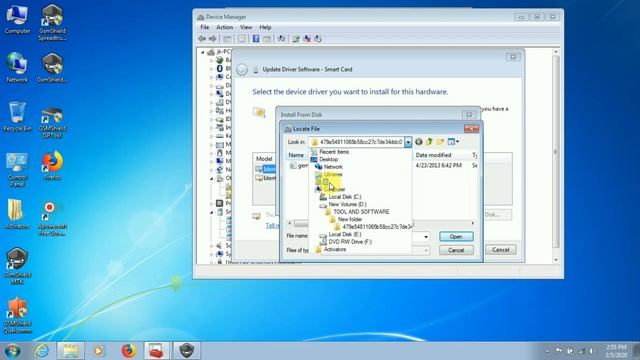The height and width of the screenshot is (360, 640).
Task: Click Open in Locate File dialog
Action: click(456, 237)
